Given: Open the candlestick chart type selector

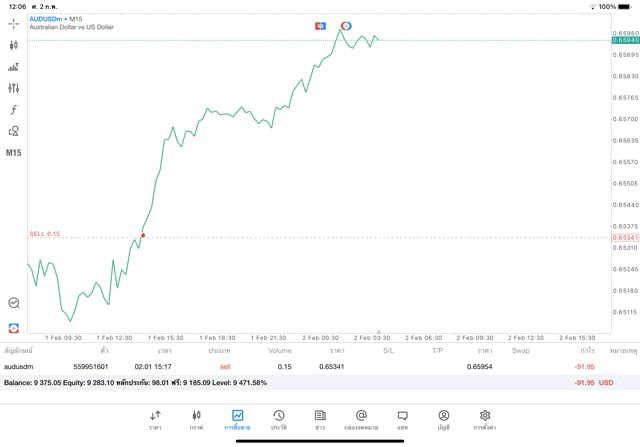Looking at the screenshot, I should (13, 45).
